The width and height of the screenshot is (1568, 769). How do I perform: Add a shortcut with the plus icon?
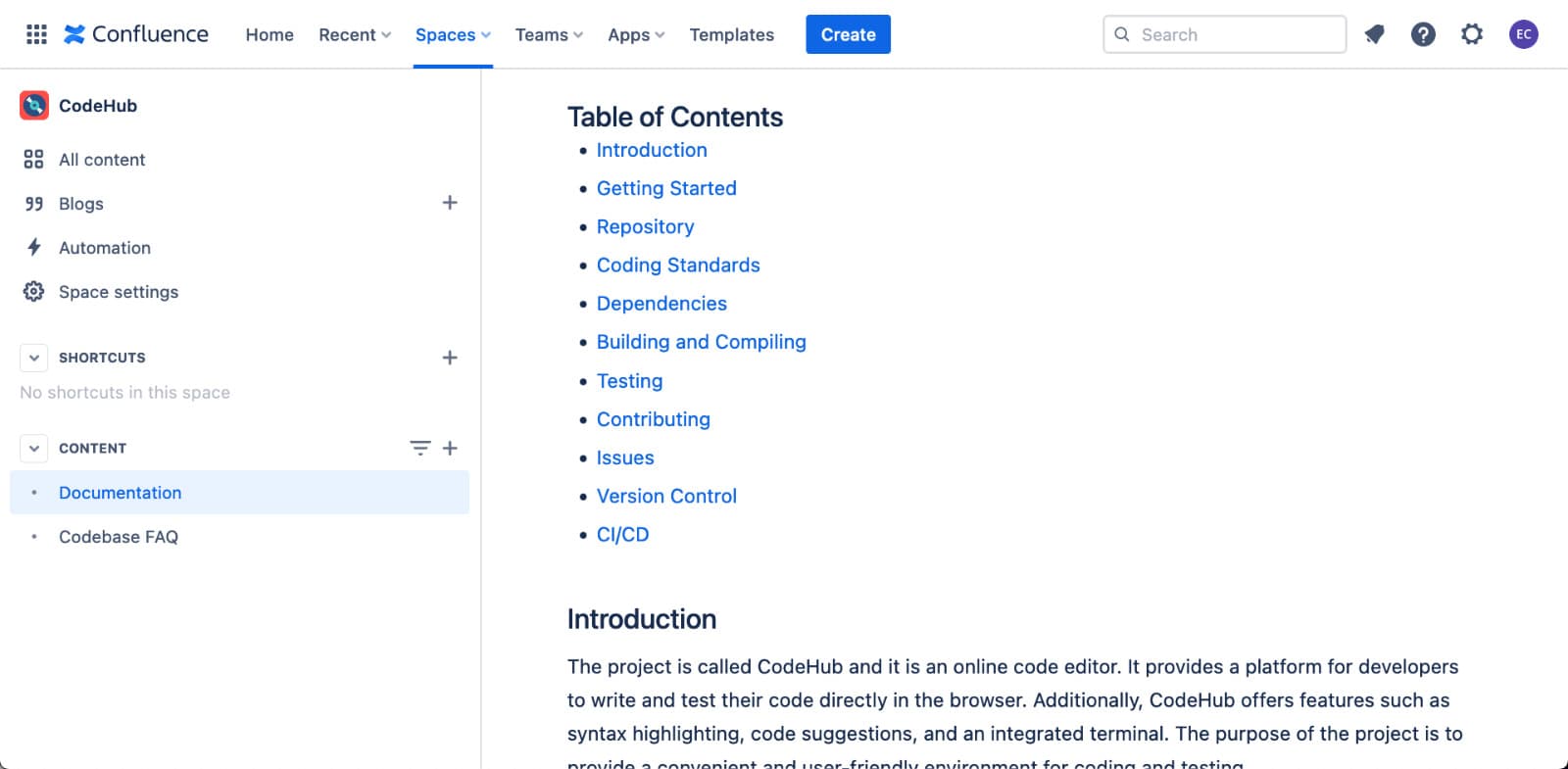pyautogui.click(x=450, y=358)
